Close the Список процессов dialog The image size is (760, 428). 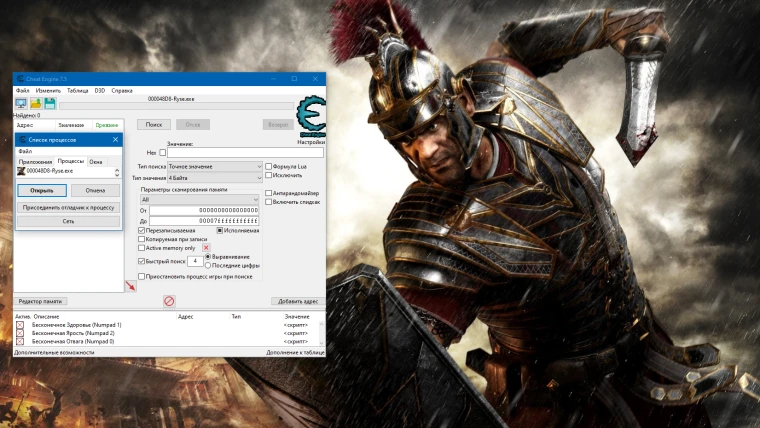click(x=115, y=140)
